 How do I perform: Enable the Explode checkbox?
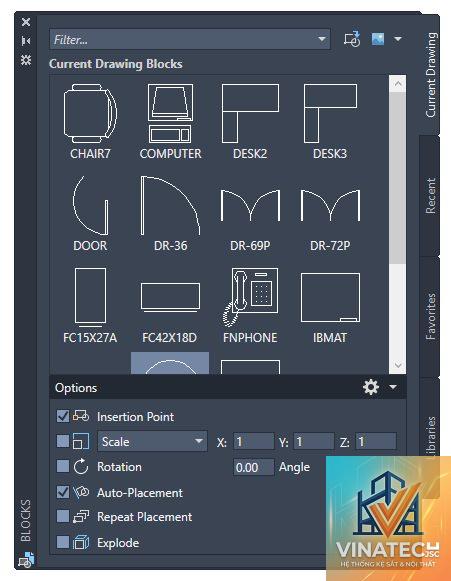click(x=63, y=542)
